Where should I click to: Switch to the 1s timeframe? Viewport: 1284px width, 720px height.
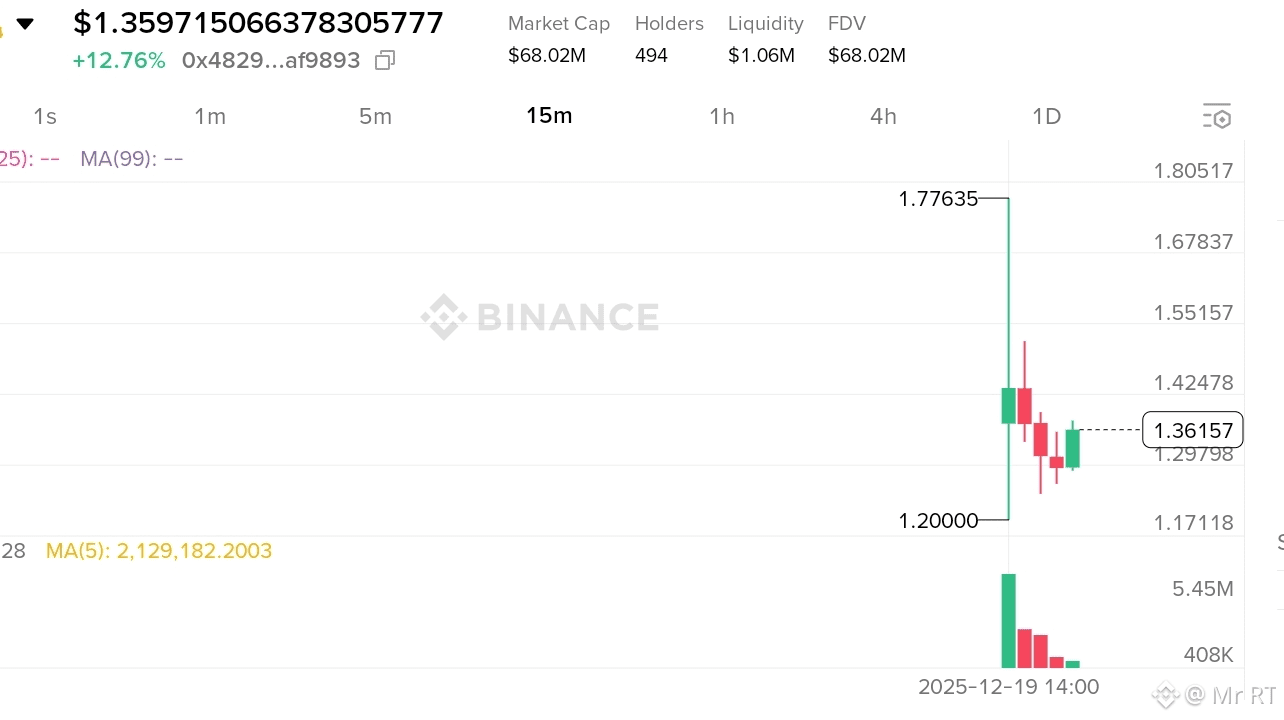point(45,116)
